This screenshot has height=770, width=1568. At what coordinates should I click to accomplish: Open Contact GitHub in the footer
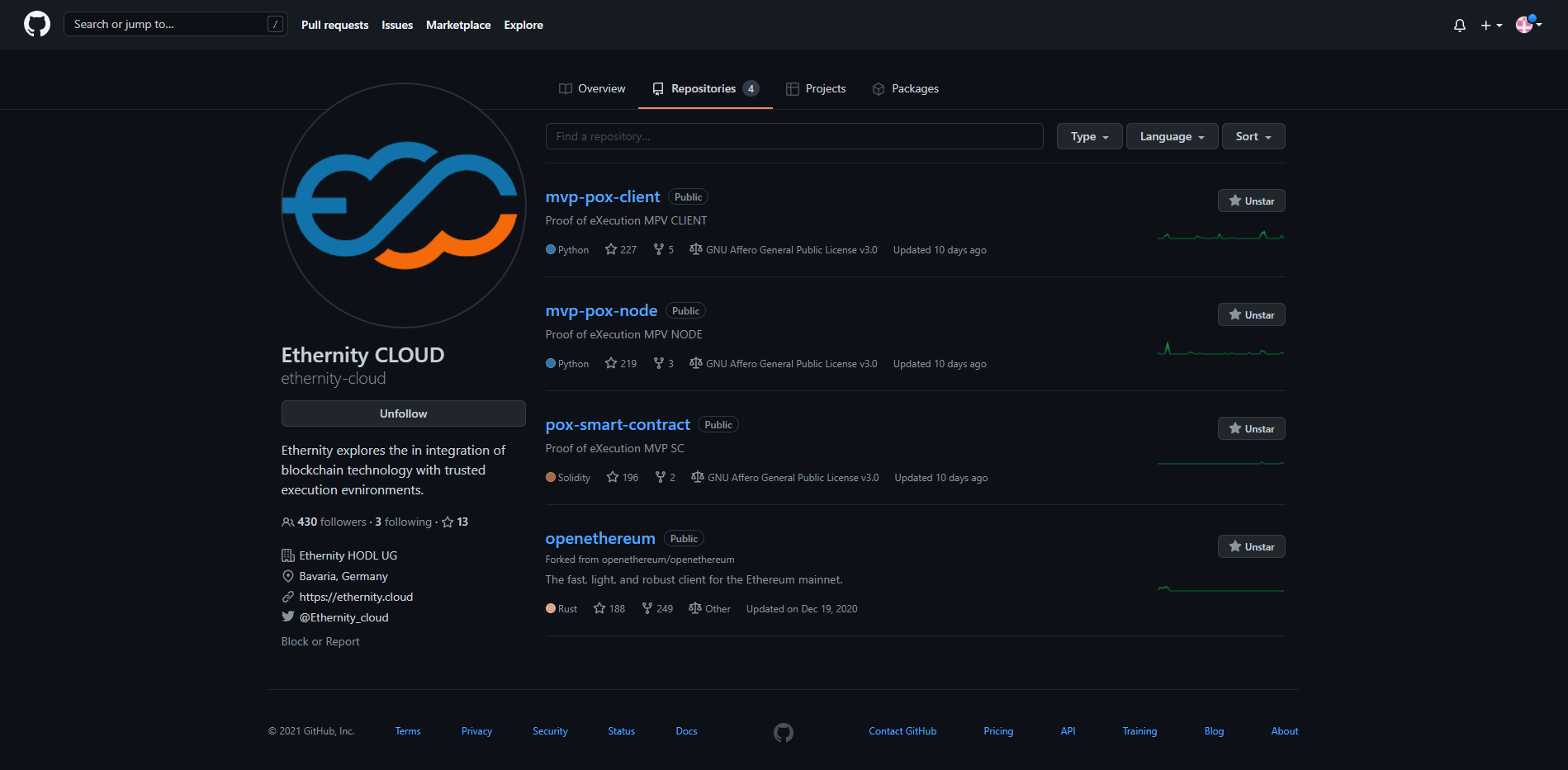click(902, 731)
